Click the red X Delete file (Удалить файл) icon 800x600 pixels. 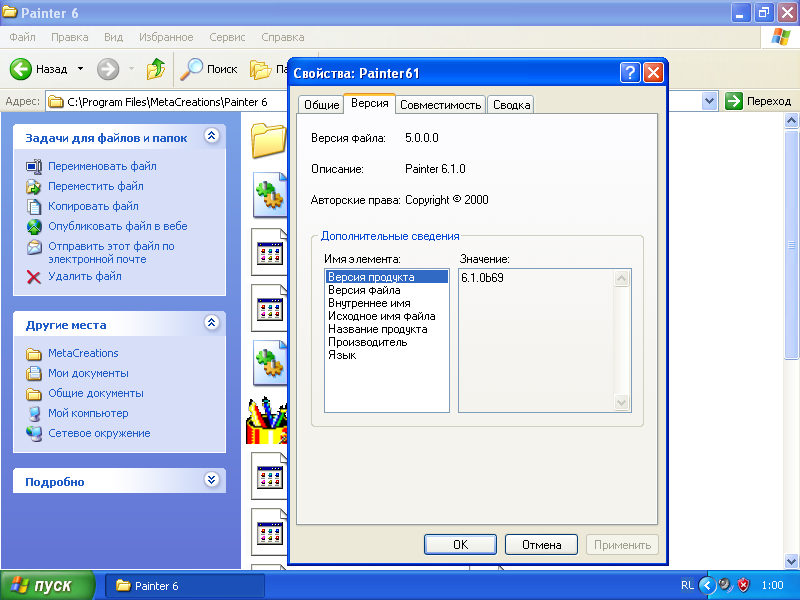click(34, 277)
